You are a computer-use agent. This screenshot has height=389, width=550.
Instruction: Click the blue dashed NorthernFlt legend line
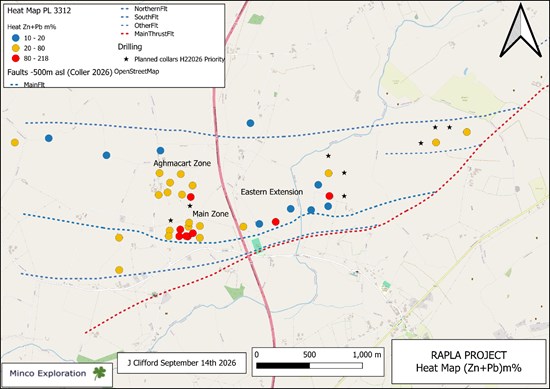click(126, 9)
